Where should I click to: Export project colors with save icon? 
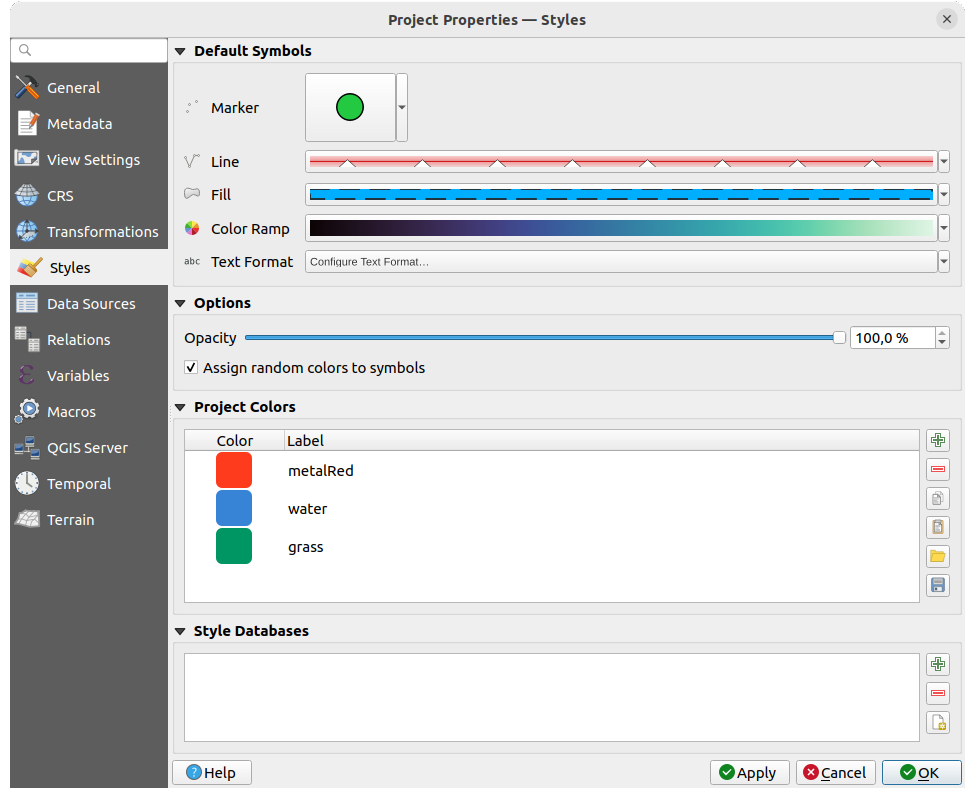point(937,585)
